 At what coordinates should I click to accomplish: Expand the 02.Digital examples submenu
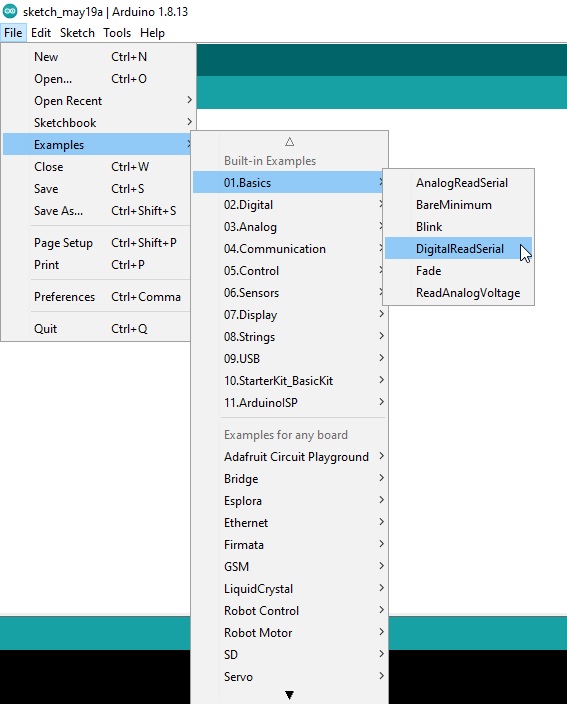coord(290,205)
